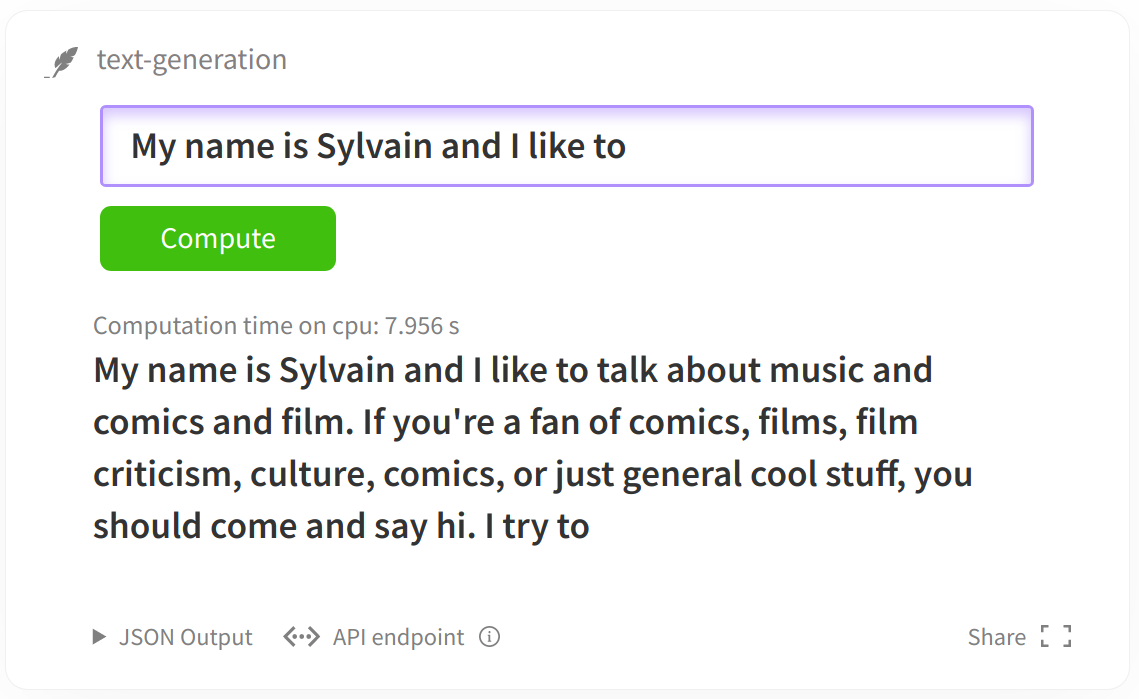Screen dimensions: 1139x699
Task: Run the model with the Compute button
Action: click(218, 238)
